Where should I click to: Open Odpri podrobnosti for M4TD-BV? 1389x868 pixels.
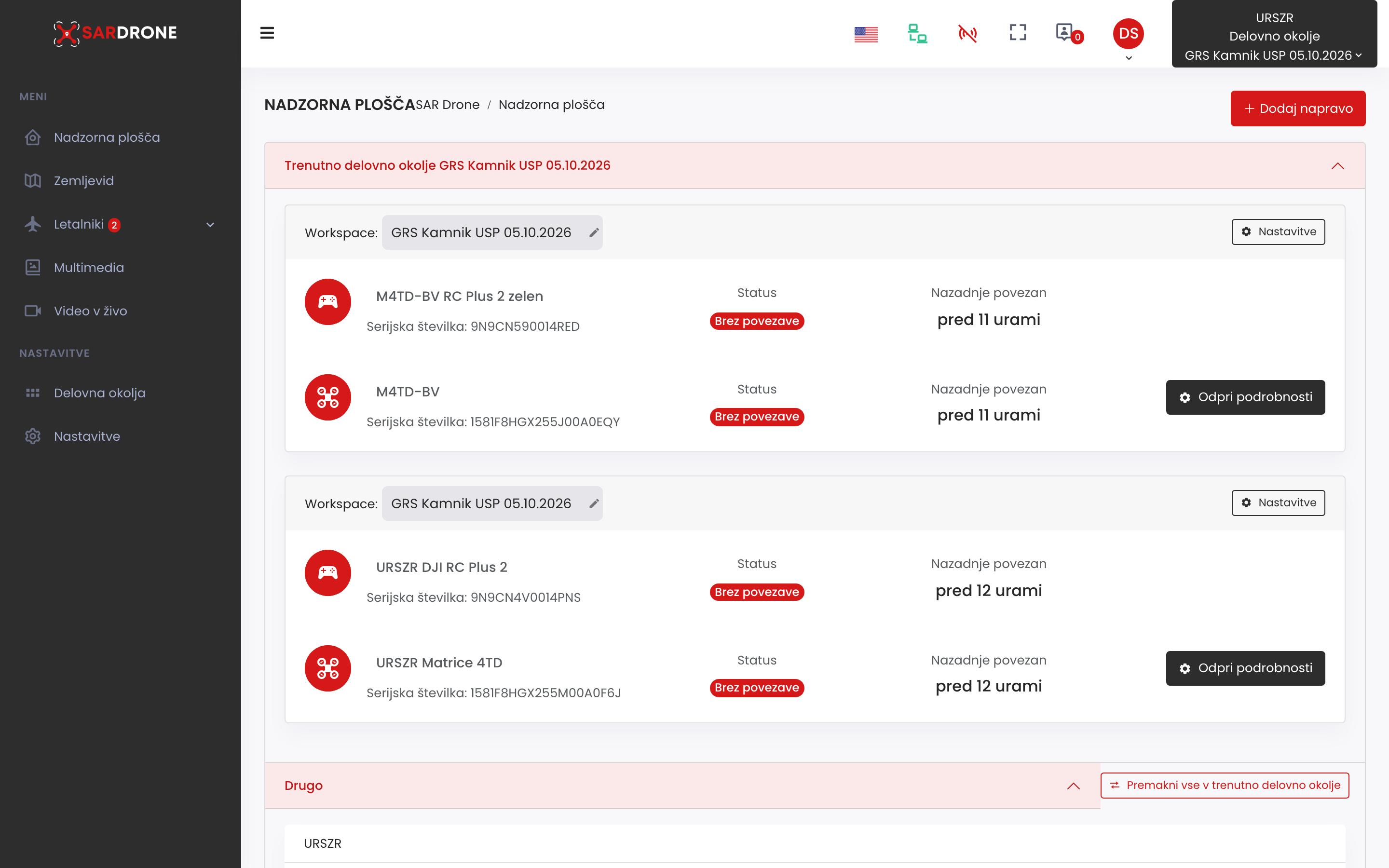[x=1245, y=397]
